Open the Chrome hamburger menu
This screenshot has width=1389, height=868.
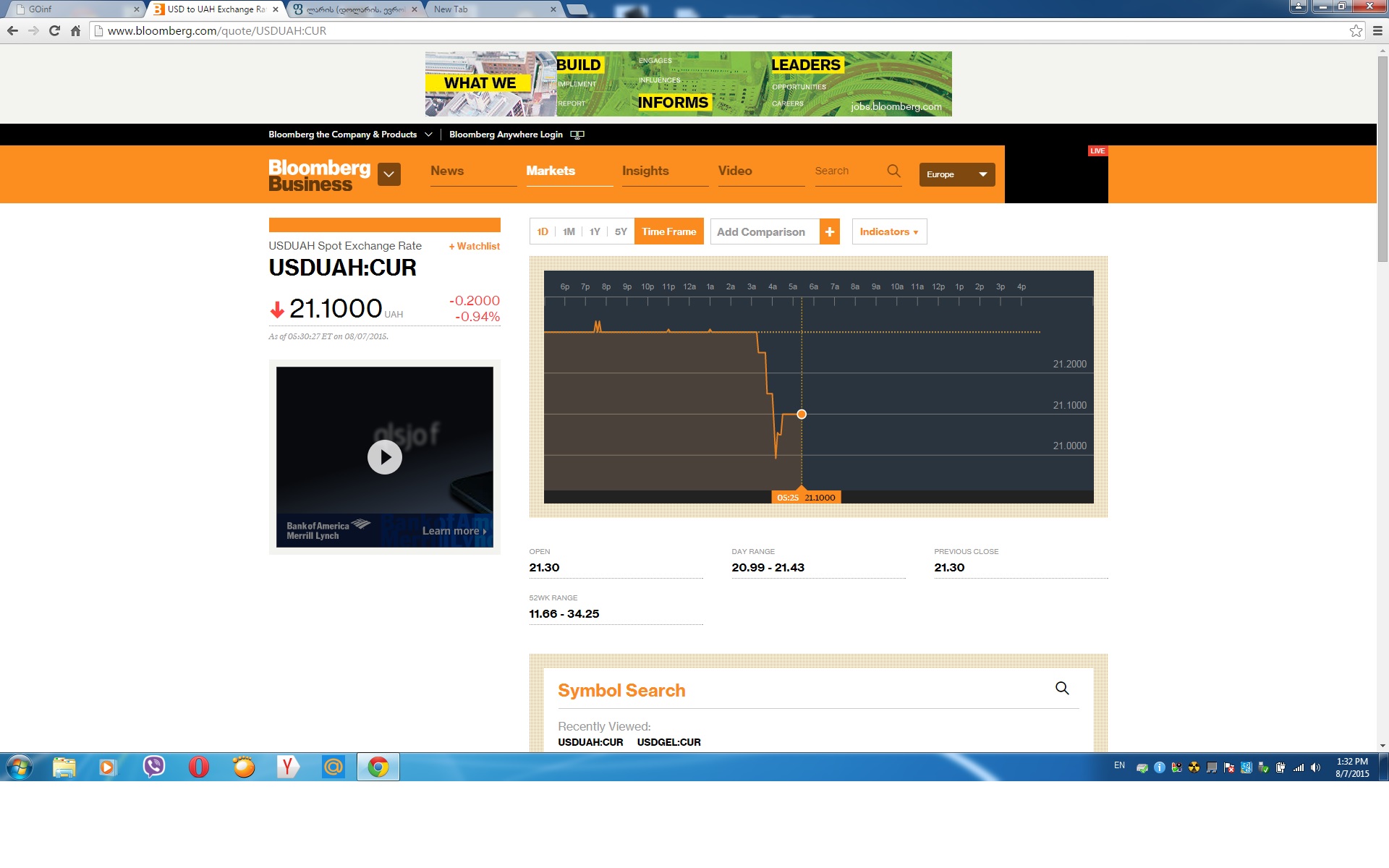click(1377, 30)
